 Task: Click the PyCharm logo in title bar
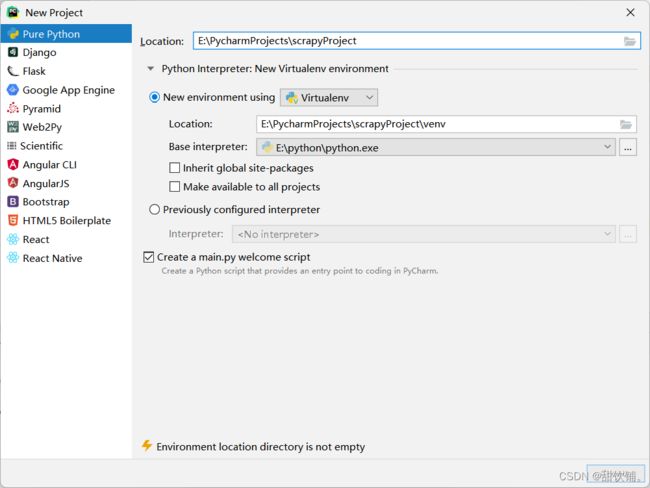(13, 12)
